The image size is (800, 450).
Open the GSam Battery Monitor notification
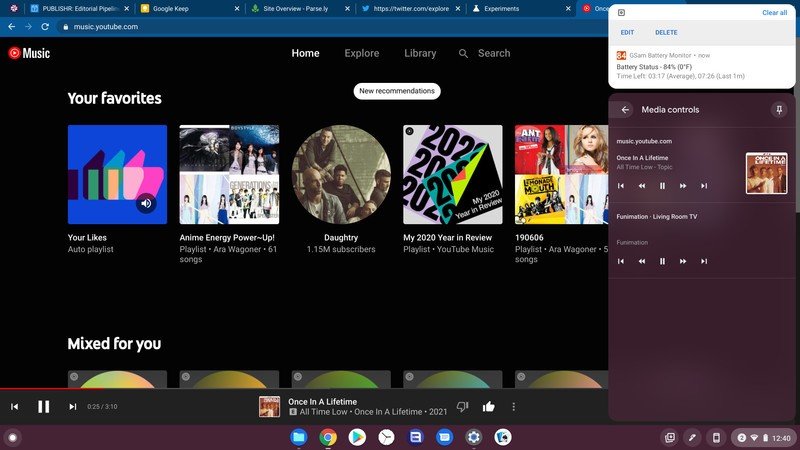pyautogui.click(x=702, y=66)
